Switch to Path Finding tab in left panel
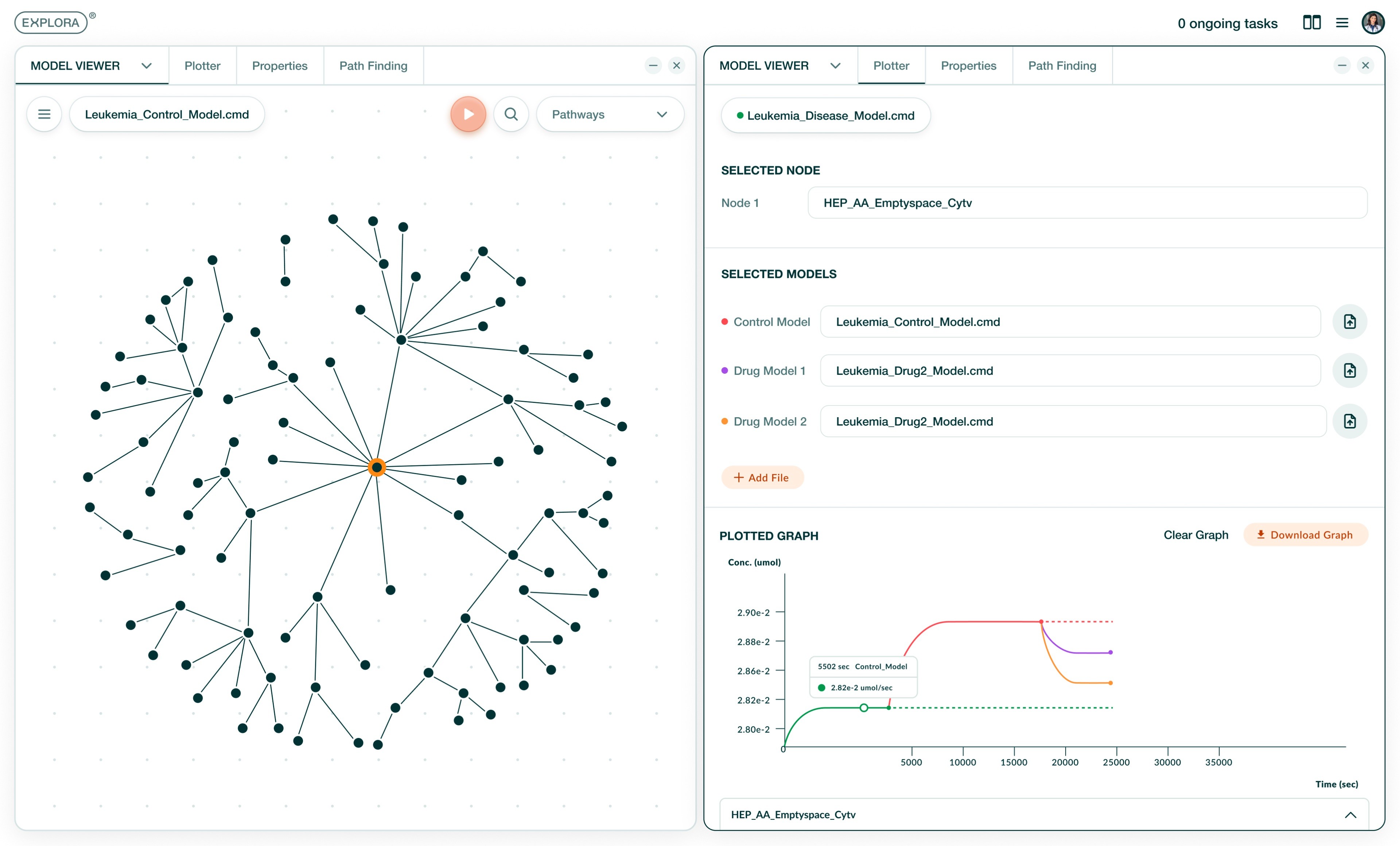1400x846 pixels. [373, 66]
